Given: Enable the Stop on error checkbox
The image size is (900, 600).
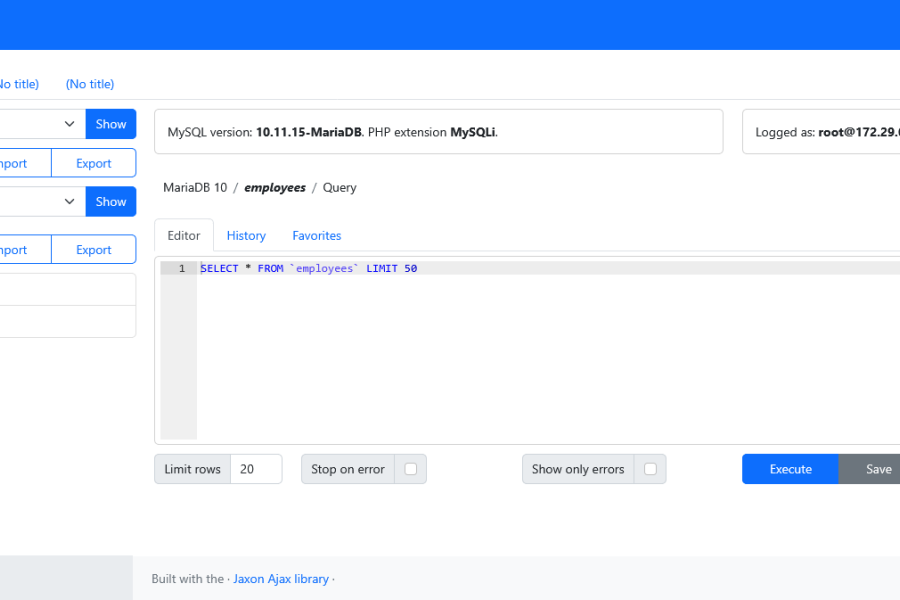Looking at the screenshot, I should point(410,469).
